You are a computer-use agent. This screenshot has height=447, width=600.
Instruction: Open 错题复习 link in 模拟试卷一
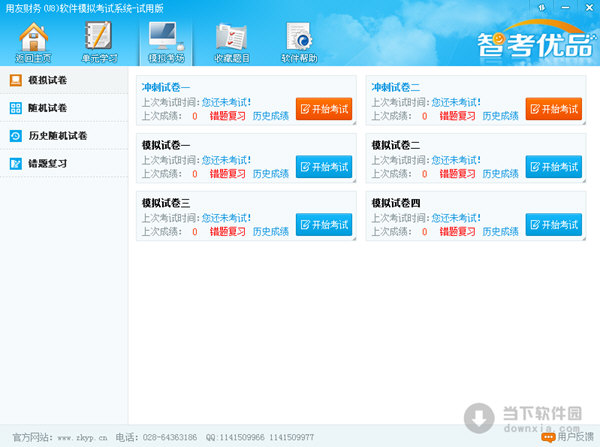(x=228, y=174)
